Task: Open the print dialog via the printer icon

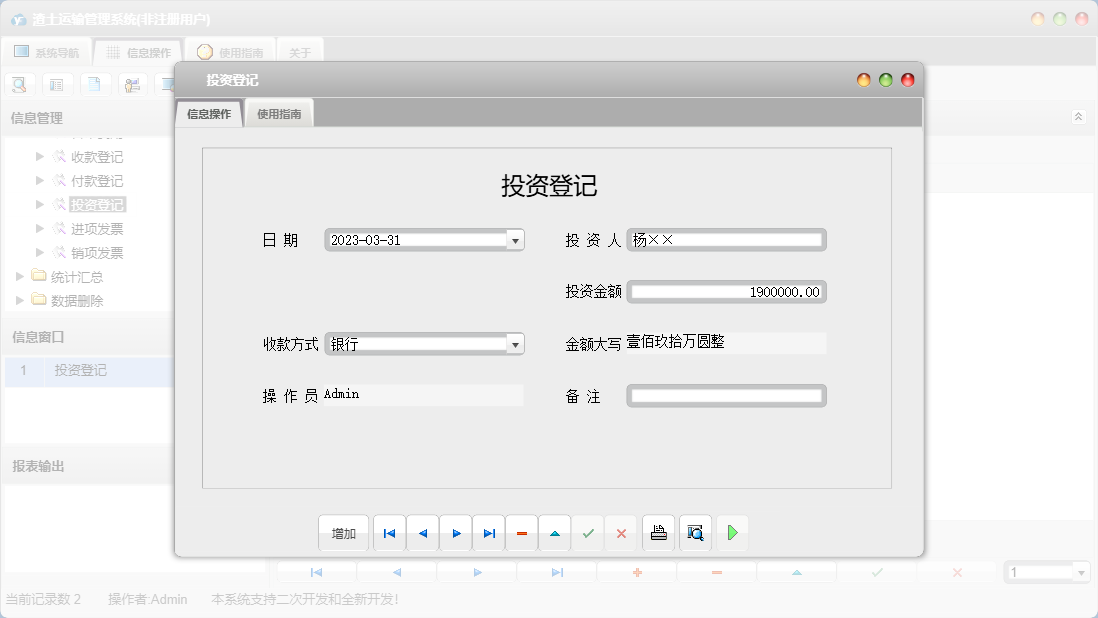Action: pyautogui.click(x=657, y=532)
